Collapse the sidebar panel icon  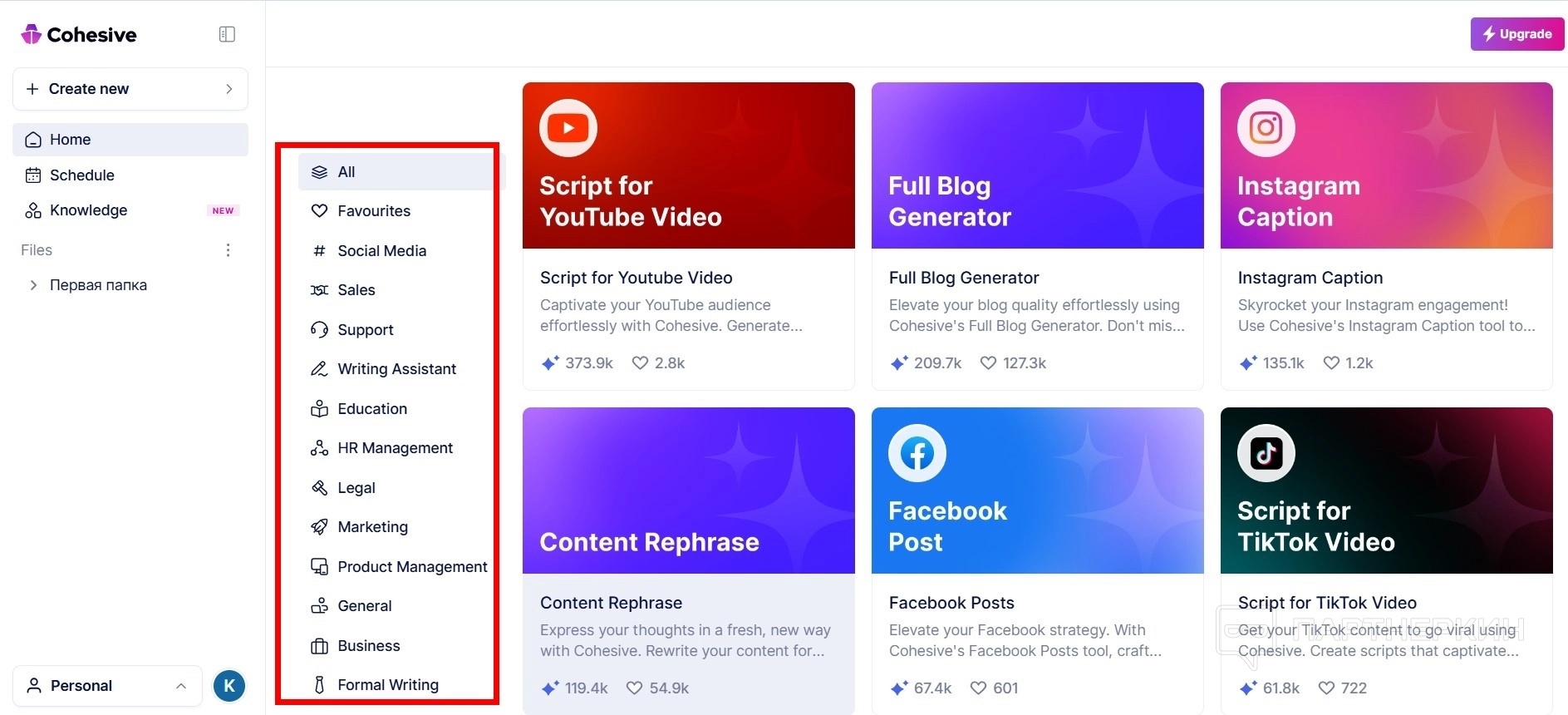pos(227,34)
